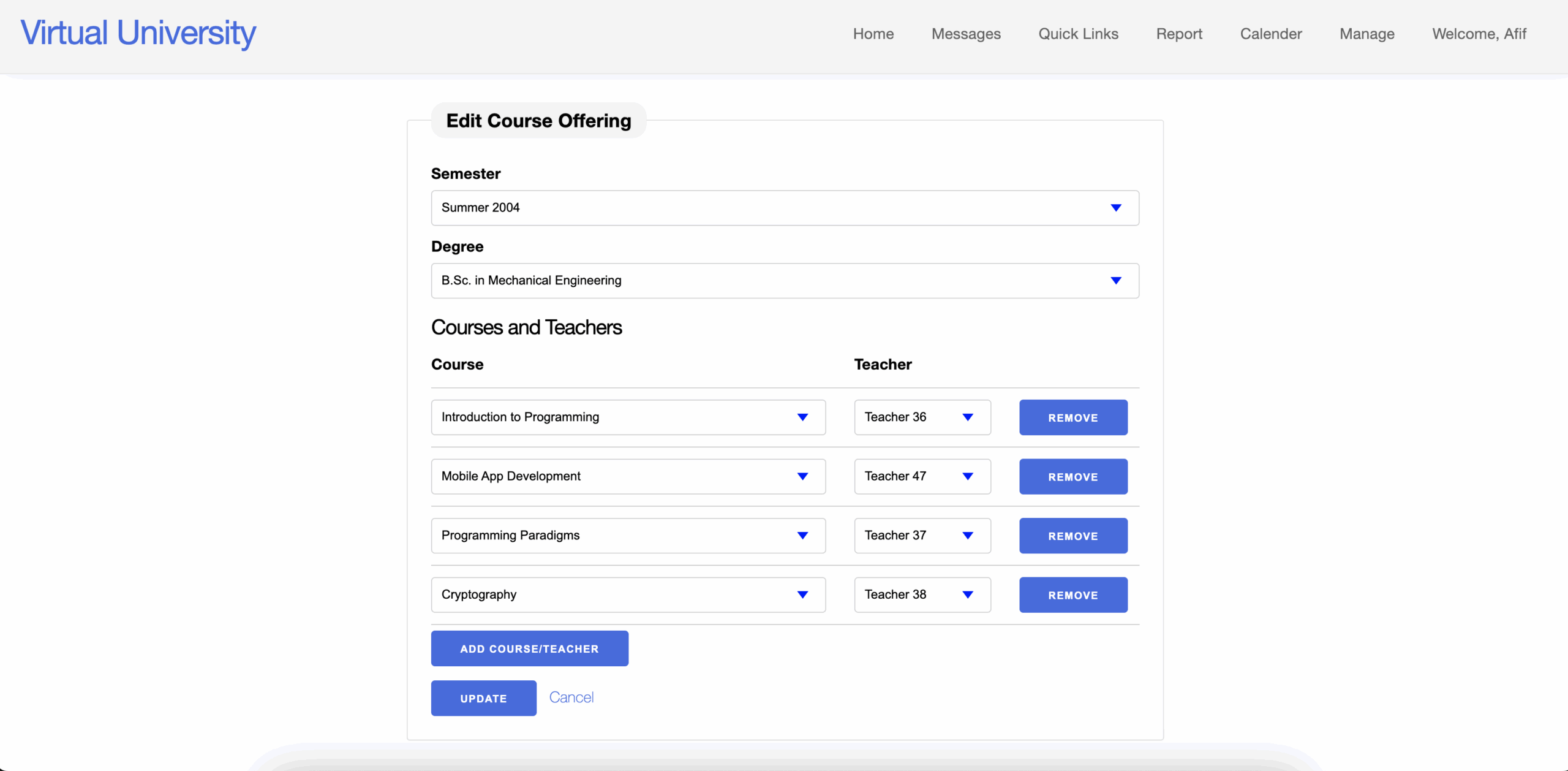Remove the Cryptography course row

[x=1072, y=594]
